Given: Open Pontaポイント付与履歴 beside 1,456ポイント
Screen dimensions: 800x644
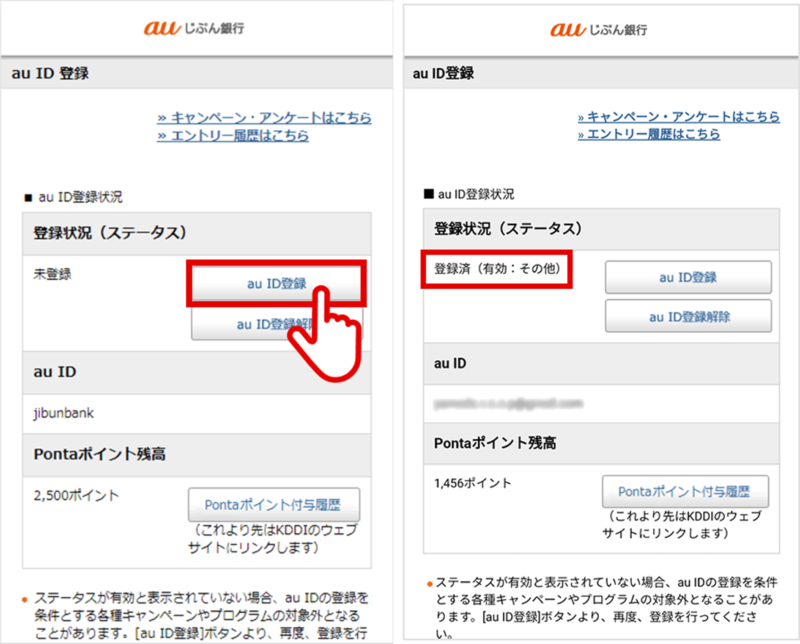Looking at the screenshot, I should [x=685, y=491].
